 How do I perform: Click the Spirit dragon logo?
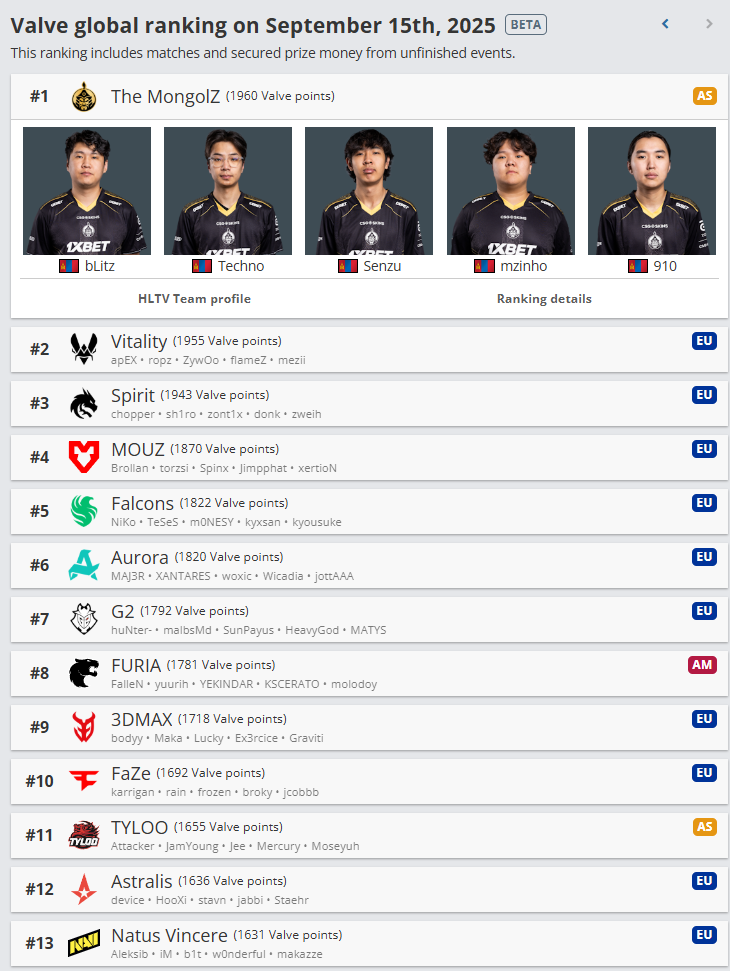point(84,403)
